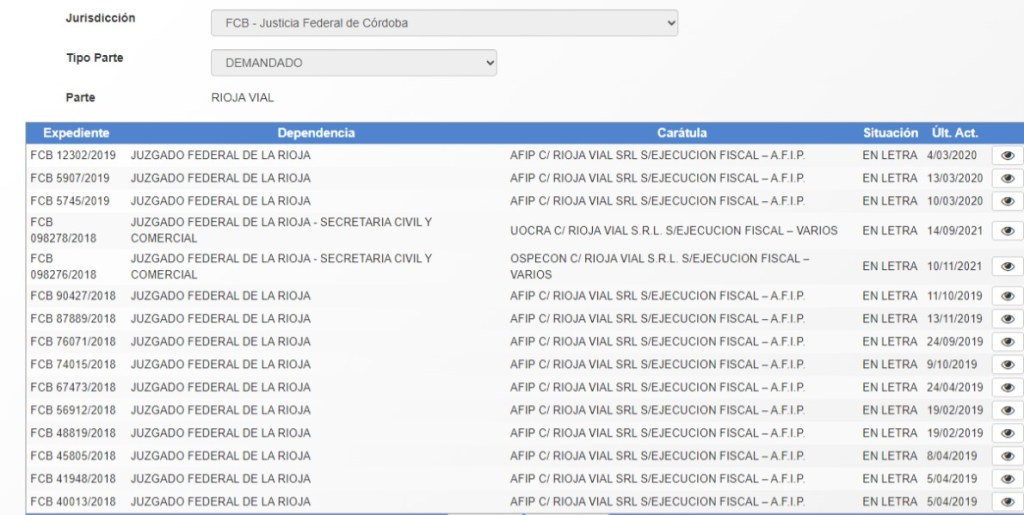This screenshot has width=1024, height=515.
Task: Click date 14/09/2021
Action: (x=954, y=230)
